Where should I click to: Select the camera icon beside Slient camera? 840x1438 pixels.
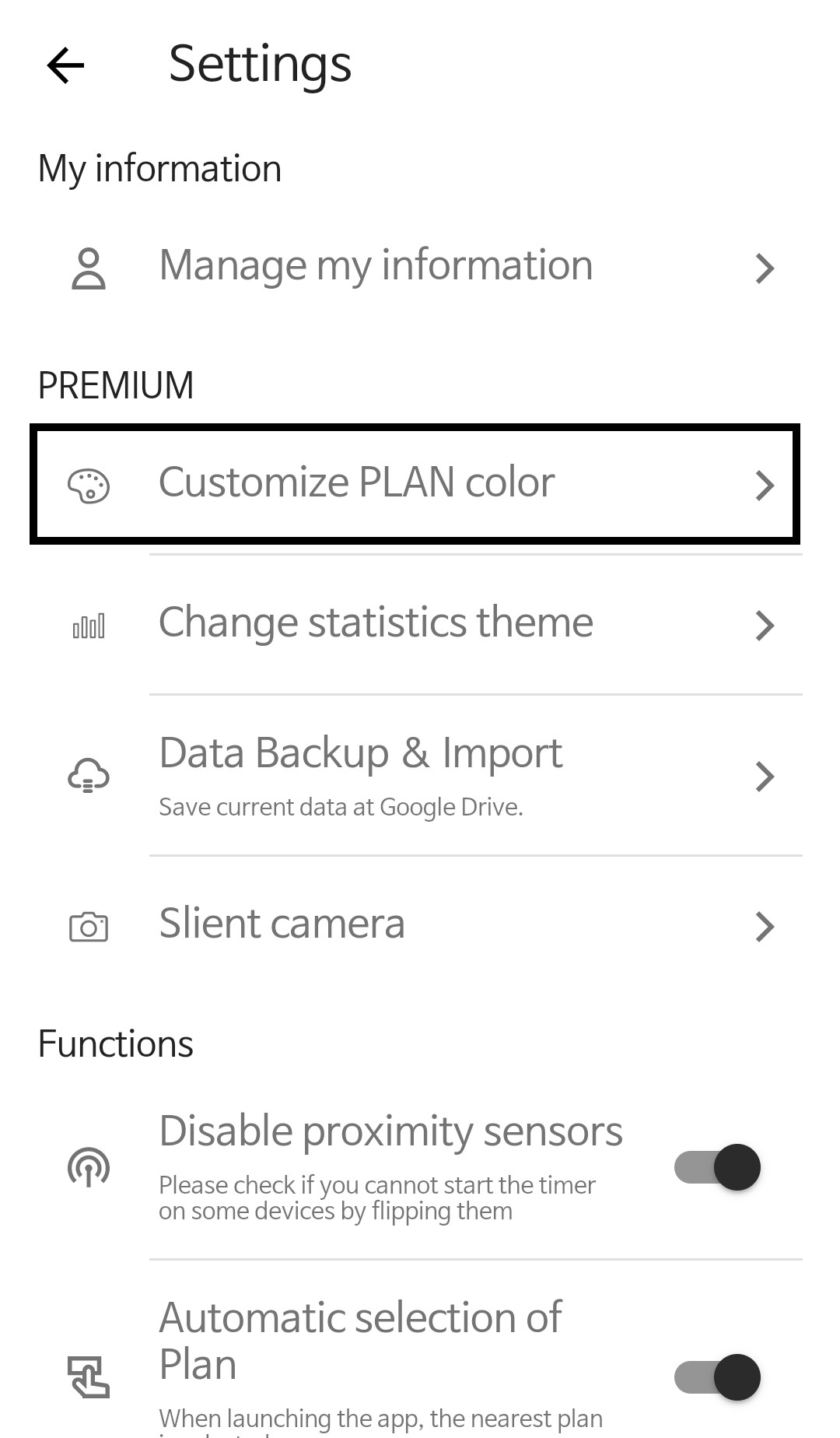tap(88, 927)
